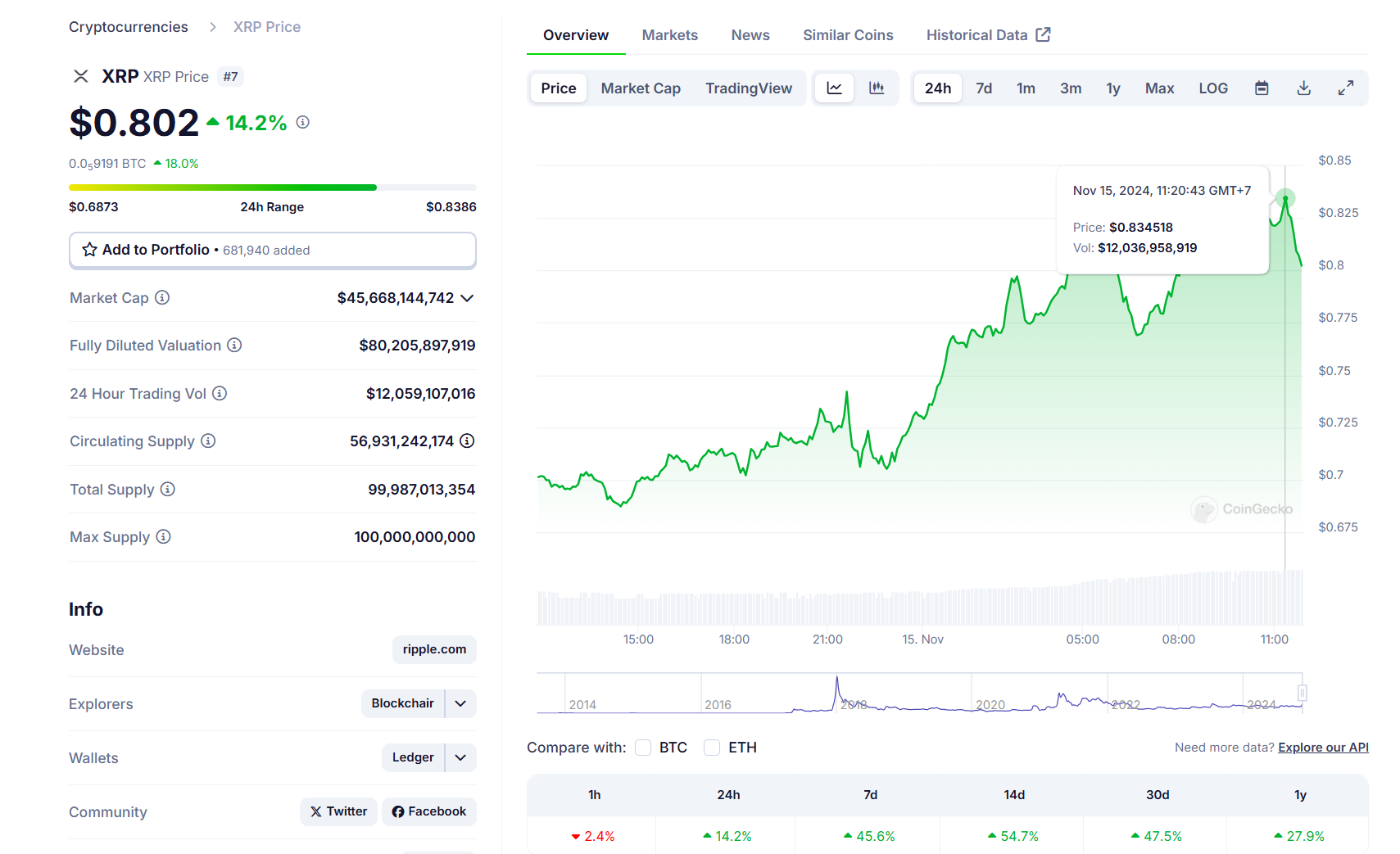Click the 30d value 47.5%
The width and height of the screenshot is (1400, 854).
coord(1157,836)
